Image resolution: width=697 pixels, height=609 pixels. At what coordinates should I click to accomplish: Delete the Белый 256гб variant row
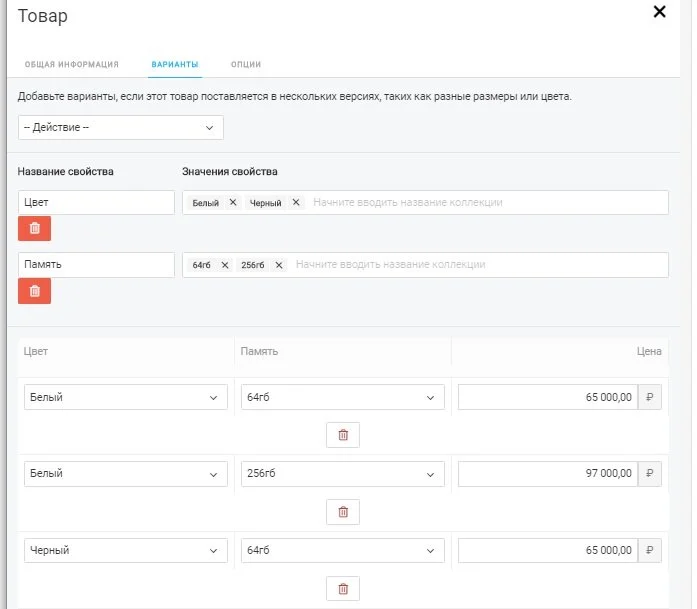[x=343, y=512]
